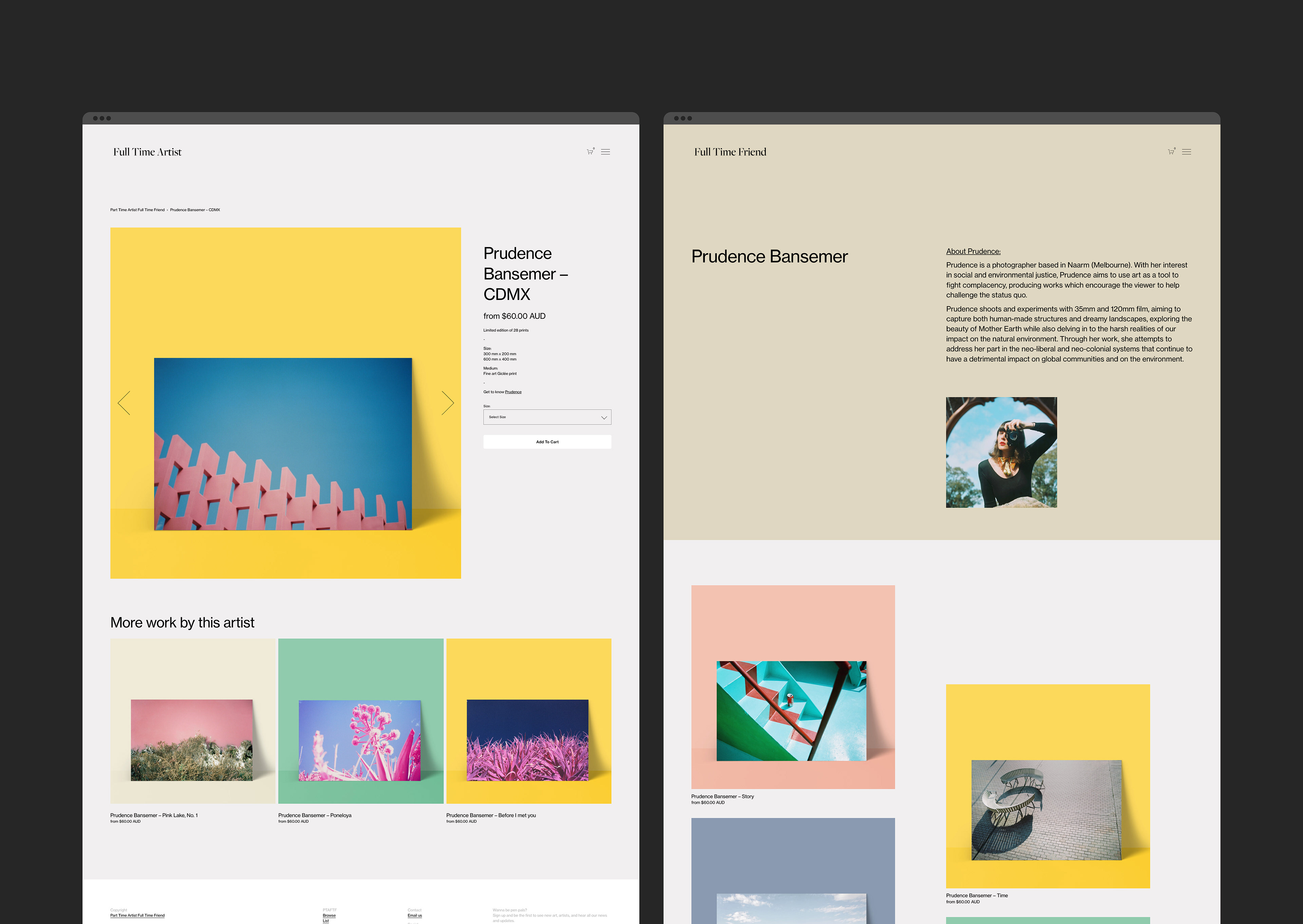
Task: Click the 'Prudence Bansemer – Poneloya' title
Action: 315,815
